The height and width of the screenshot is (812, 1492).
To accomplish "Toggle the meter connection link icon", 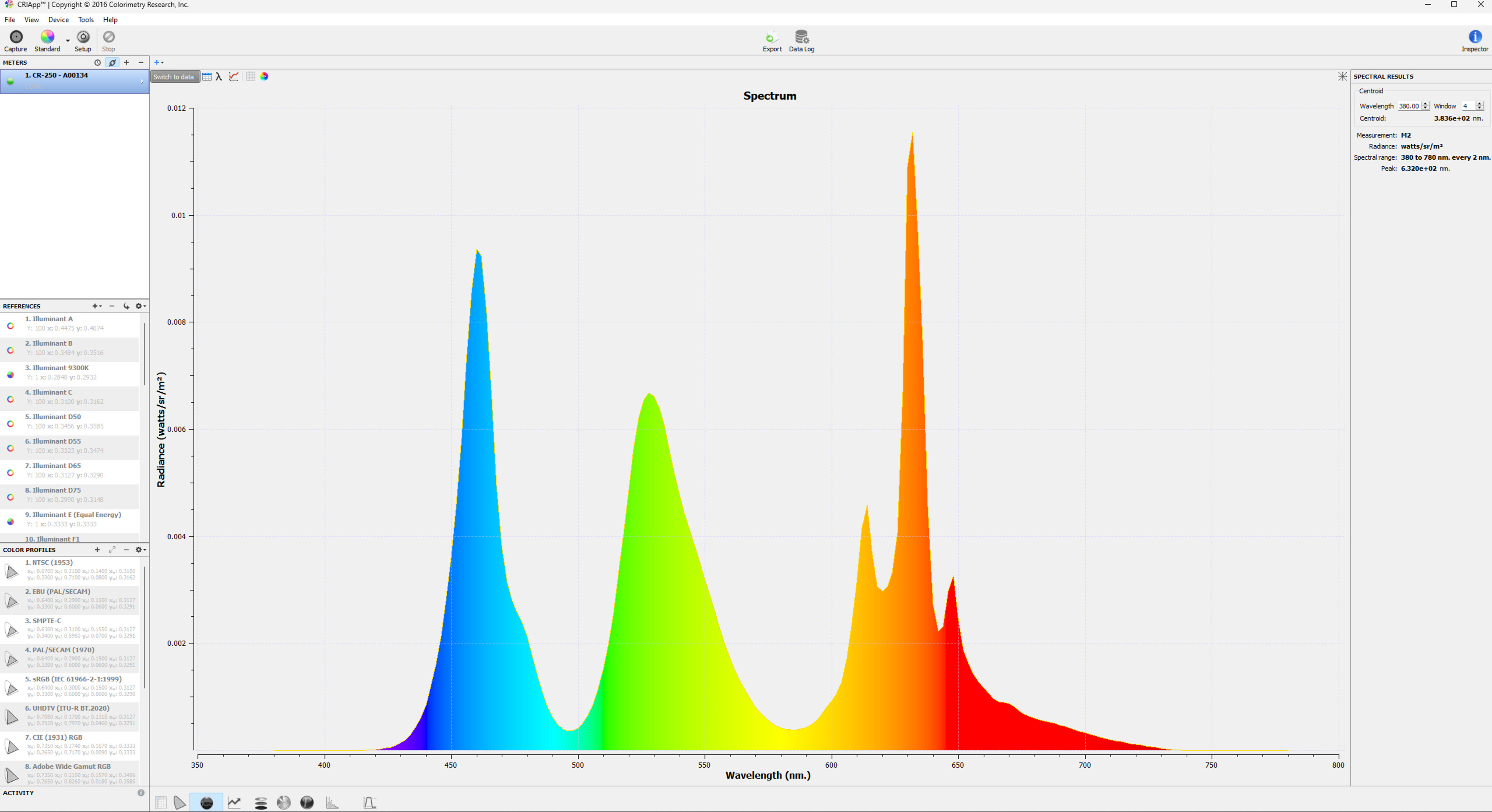I will [112, 63].
